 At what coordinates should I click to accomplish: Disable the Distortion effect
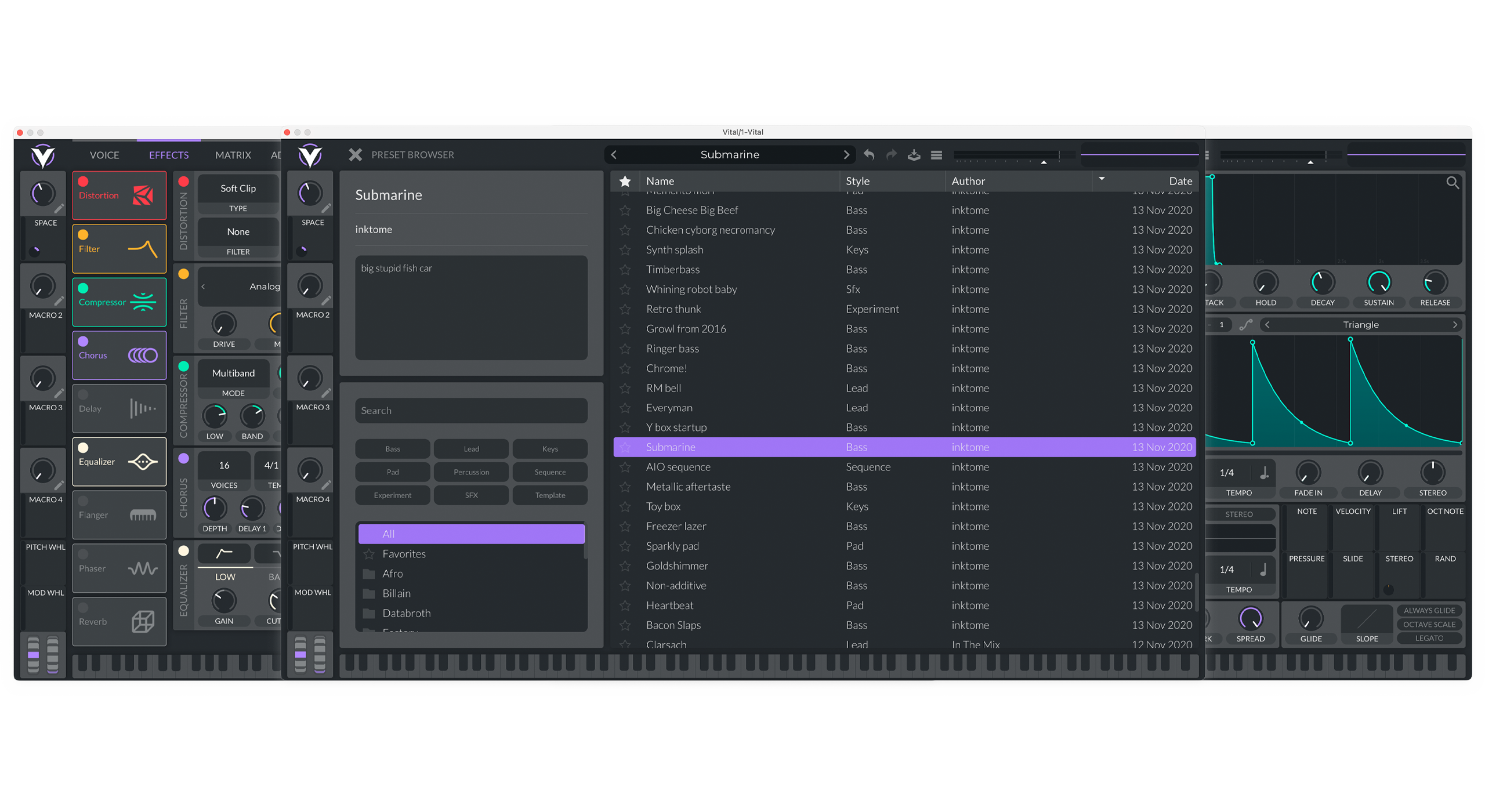[x=84, y=182]
